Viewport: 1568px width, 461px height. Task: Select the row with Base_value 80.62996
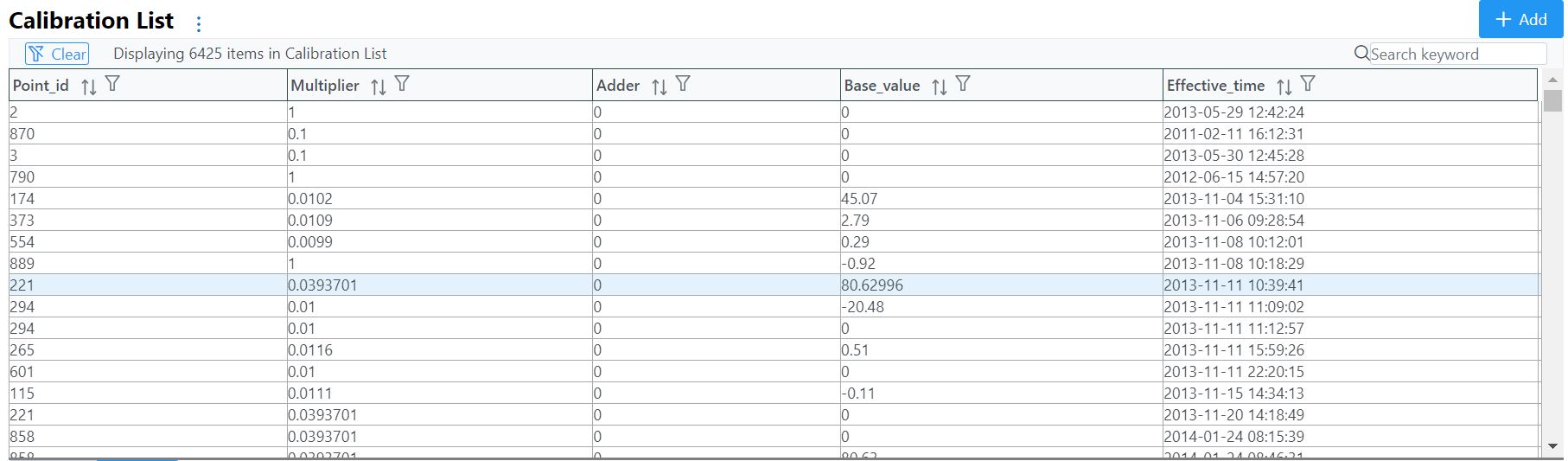click(x=871, y=285)
